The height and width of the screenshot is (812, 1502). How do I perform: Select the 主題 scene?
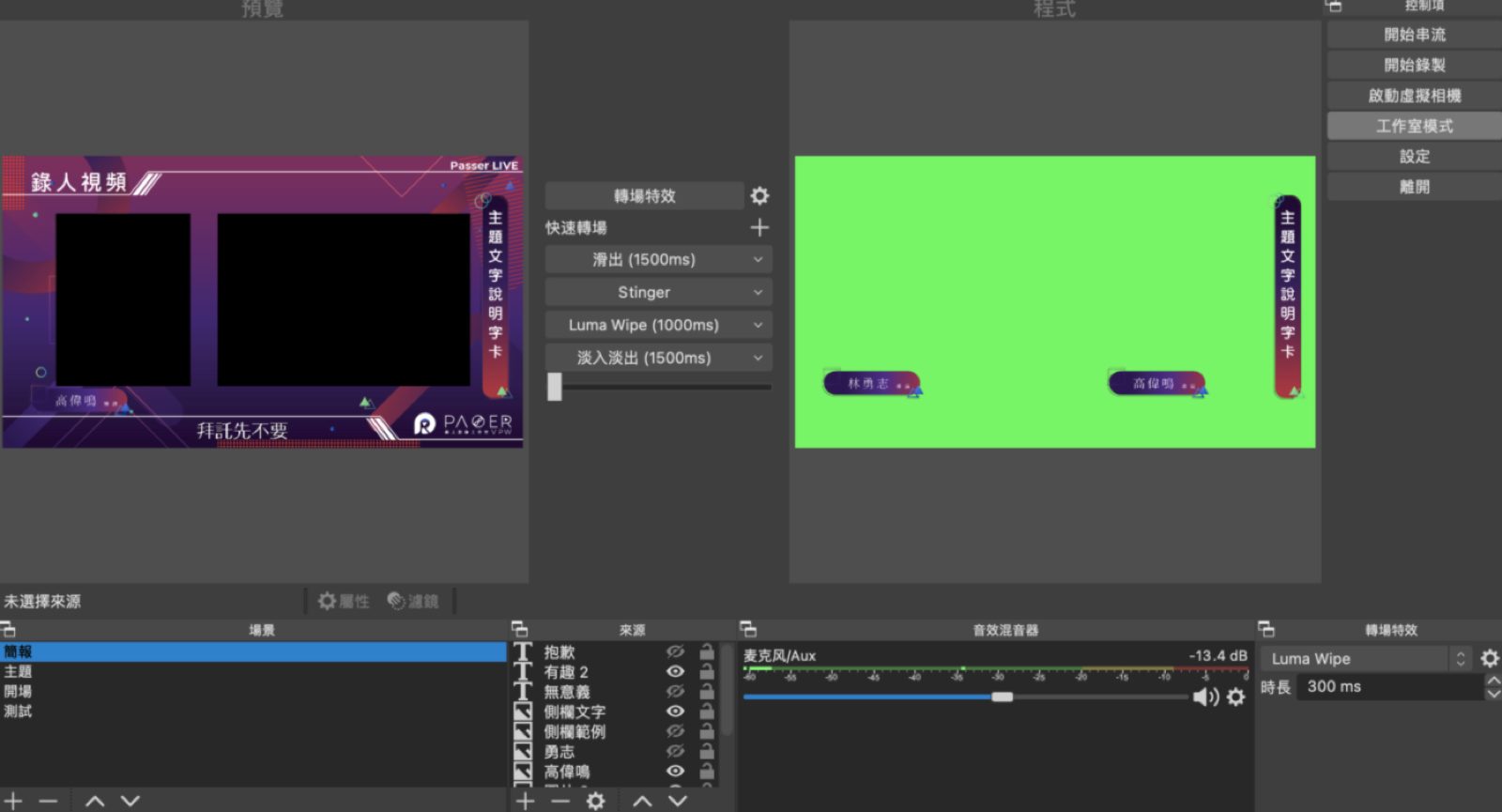pyautogui.click(x=253, y=671)
